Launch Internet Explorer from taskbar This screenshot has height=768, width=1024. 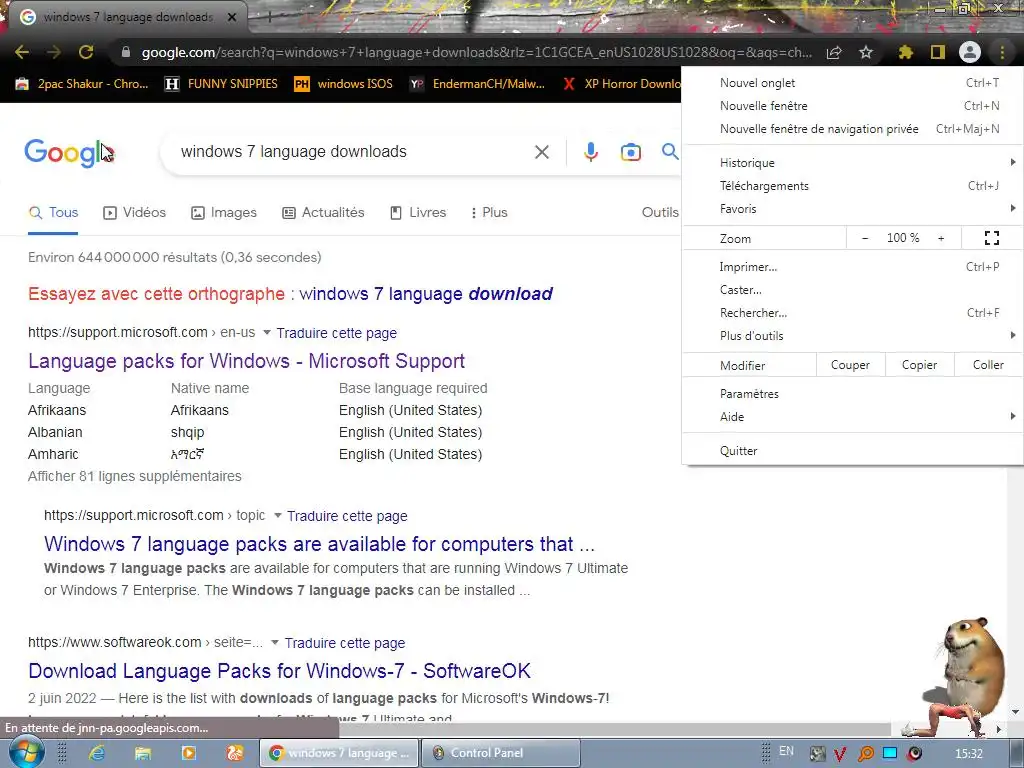tap(97, 753)
